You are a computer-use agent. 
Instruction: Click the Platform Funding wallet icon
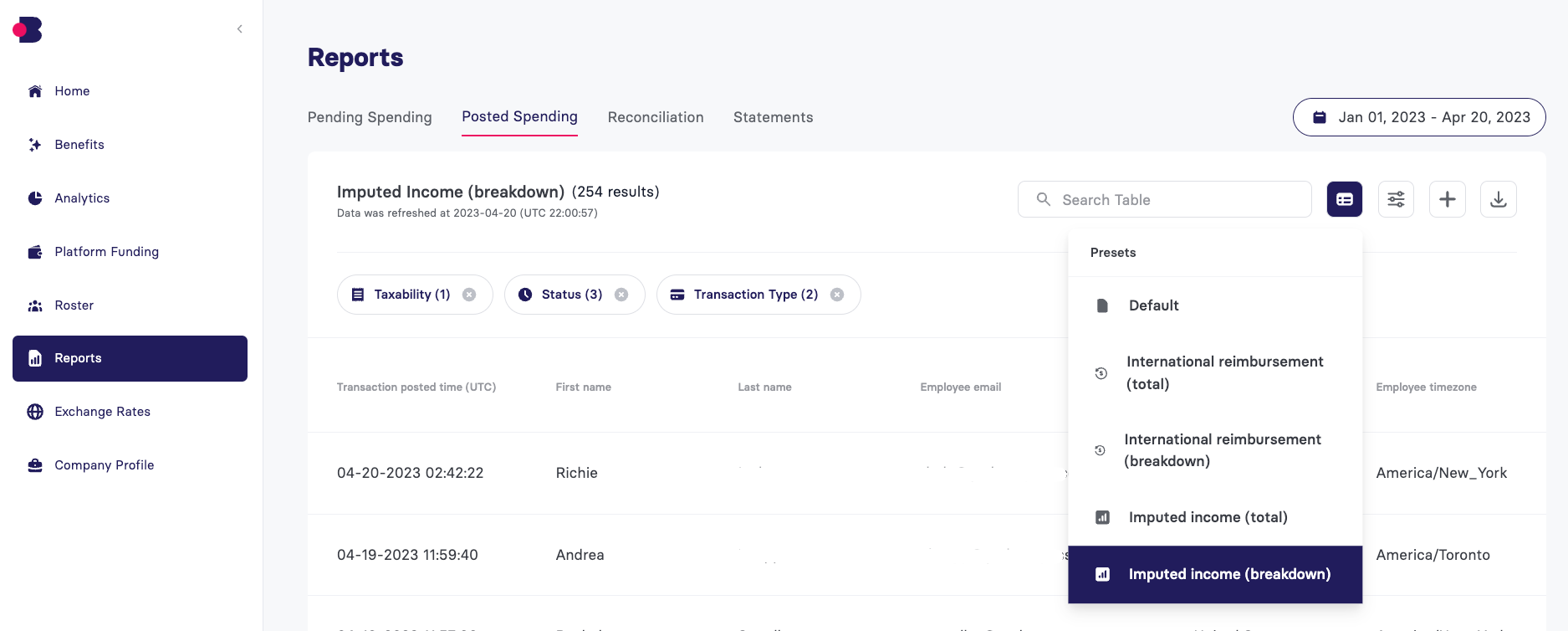coord(35,252)
